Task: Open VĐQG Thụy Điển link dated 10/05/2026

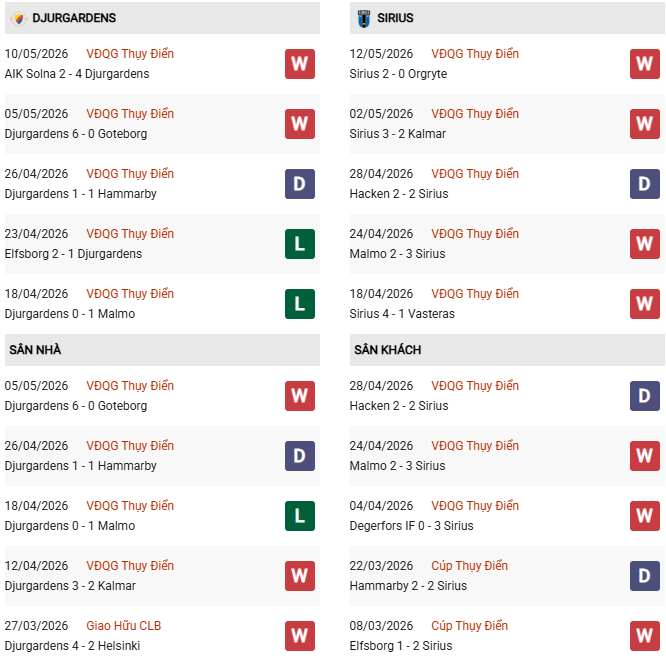Action: point(130,54)
